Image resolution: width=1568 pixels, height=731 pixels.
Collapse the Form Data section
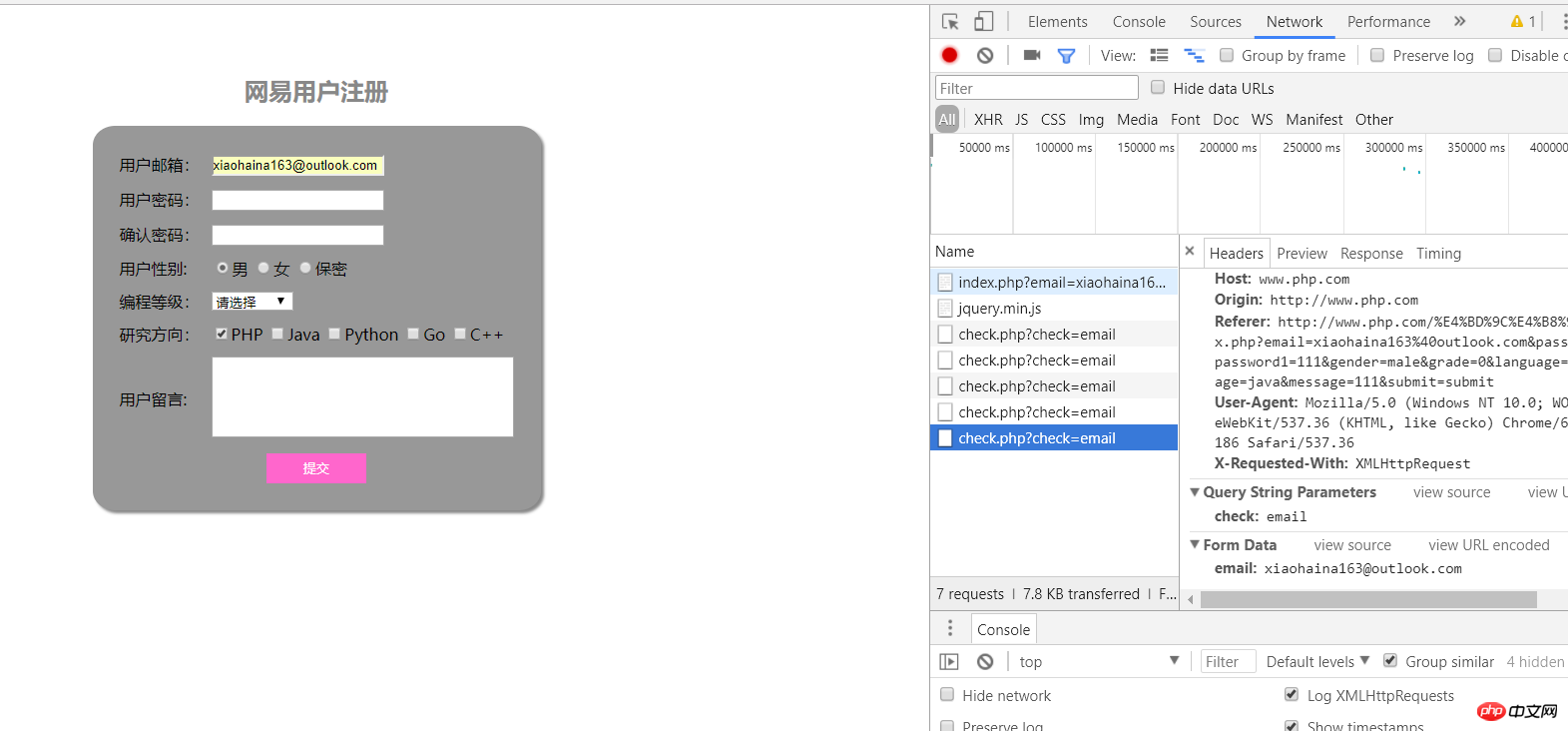(1195, 544)
